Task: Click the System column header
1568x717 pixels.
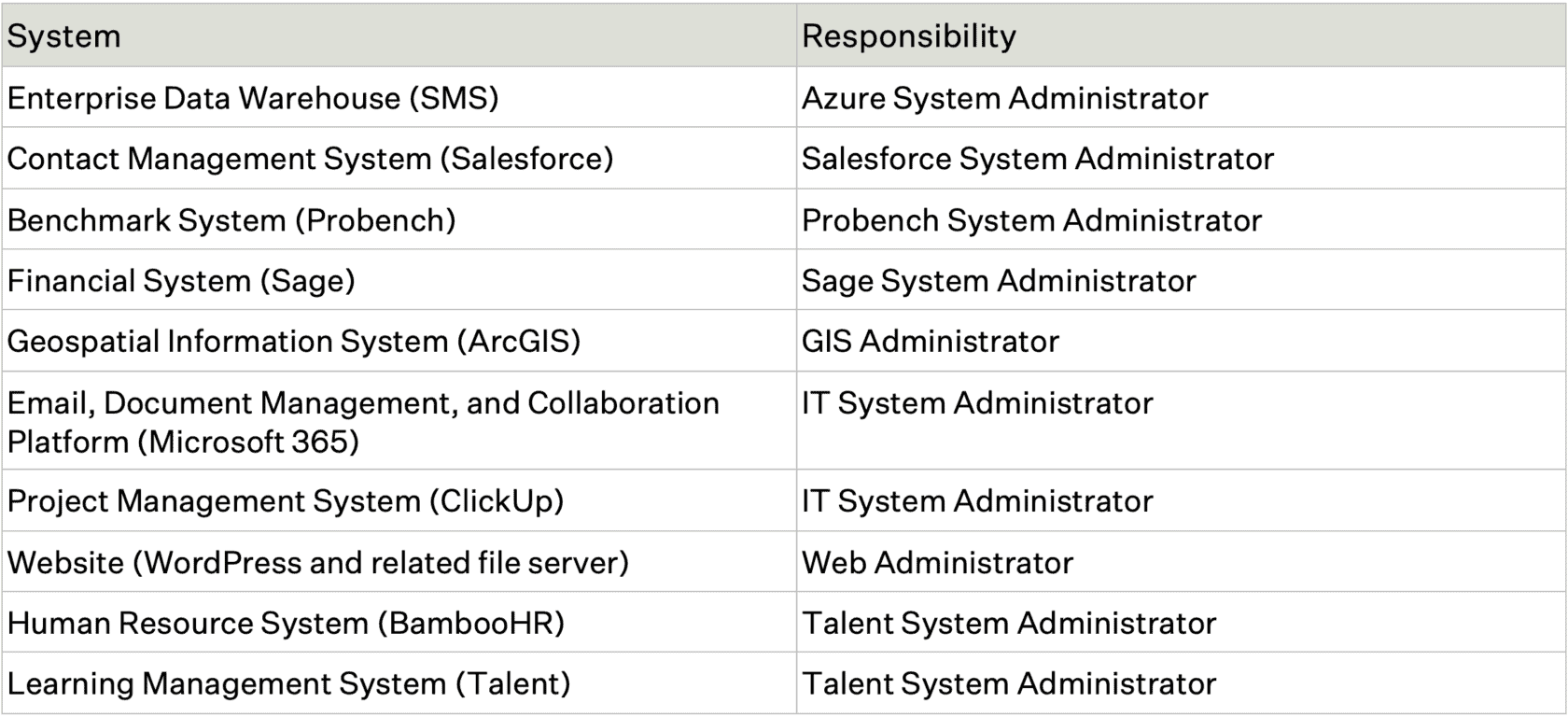Action: 64,36
